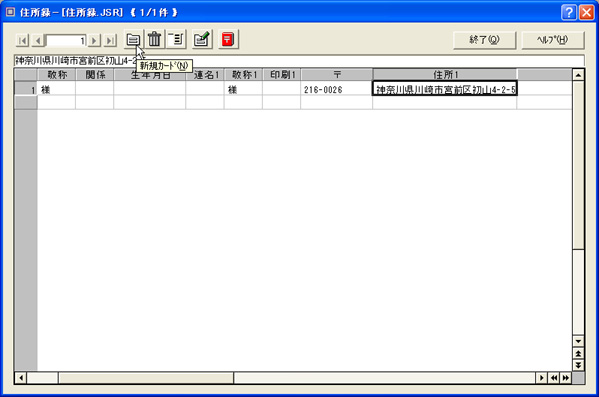599x397 pixels.
Task: Click horizontal scrollbar jump-to-end double arrow
Action: 566,378
